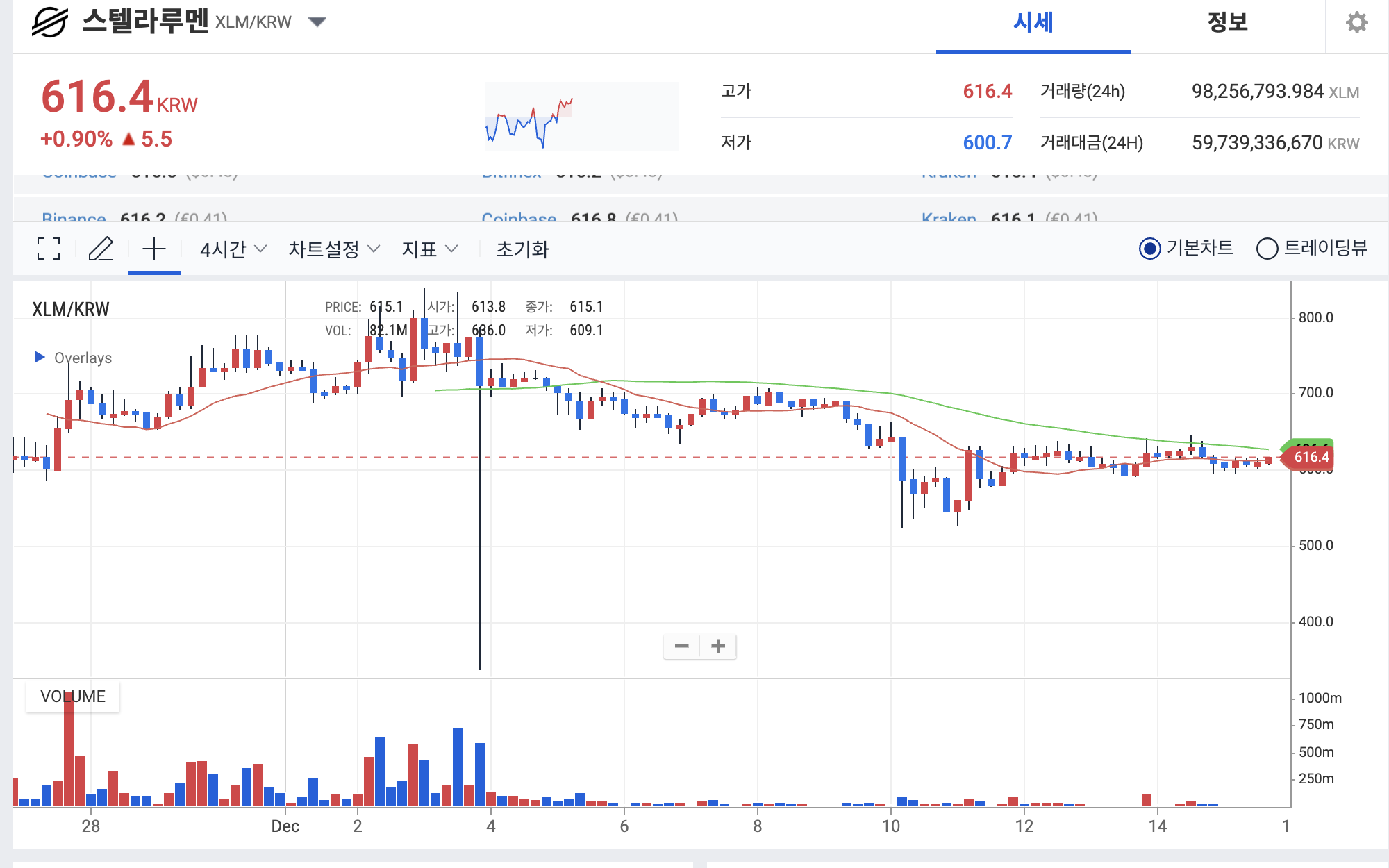The width and height of the screenshot is (1389, 868).
Task: Click the fullscreen chart icon
Action: coord(49,249)
